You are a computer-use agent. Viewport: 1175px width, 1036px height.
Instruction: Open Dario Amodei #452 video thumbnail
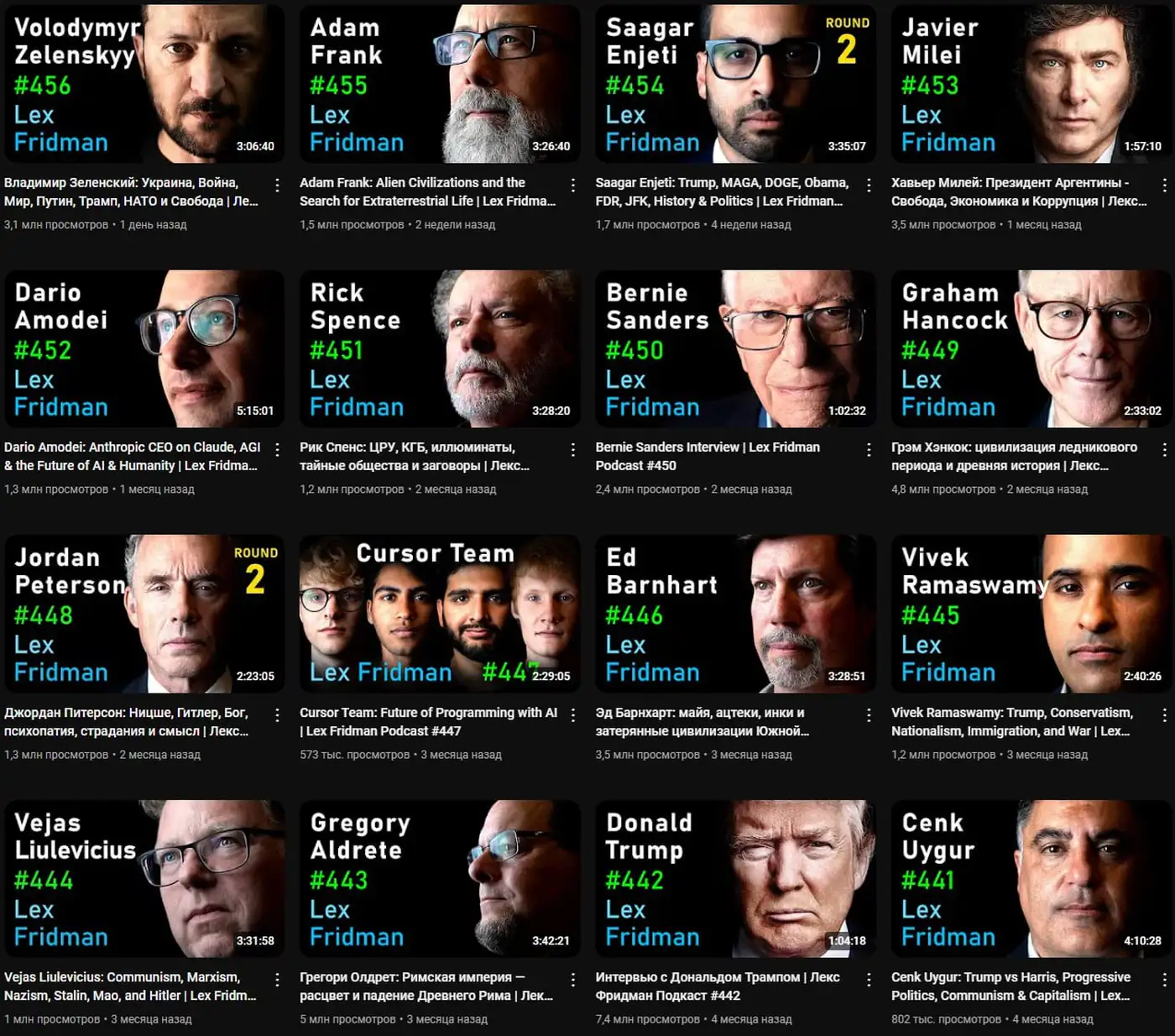click(x=144, y=348)
